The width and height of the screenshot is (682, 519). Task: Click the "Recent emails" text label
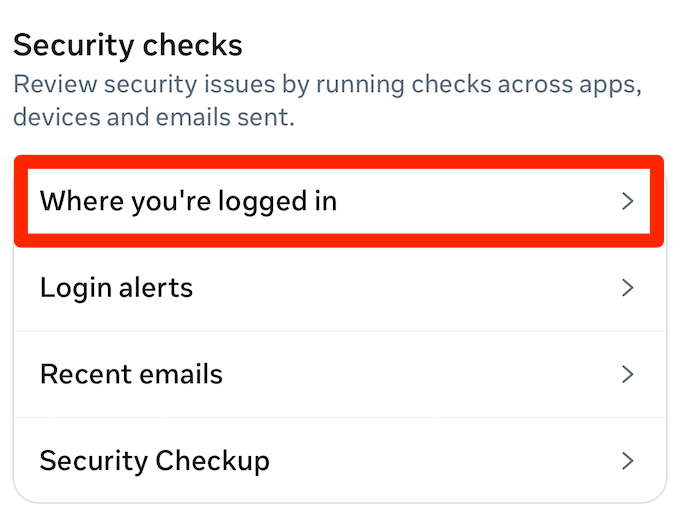pos(131,375)
